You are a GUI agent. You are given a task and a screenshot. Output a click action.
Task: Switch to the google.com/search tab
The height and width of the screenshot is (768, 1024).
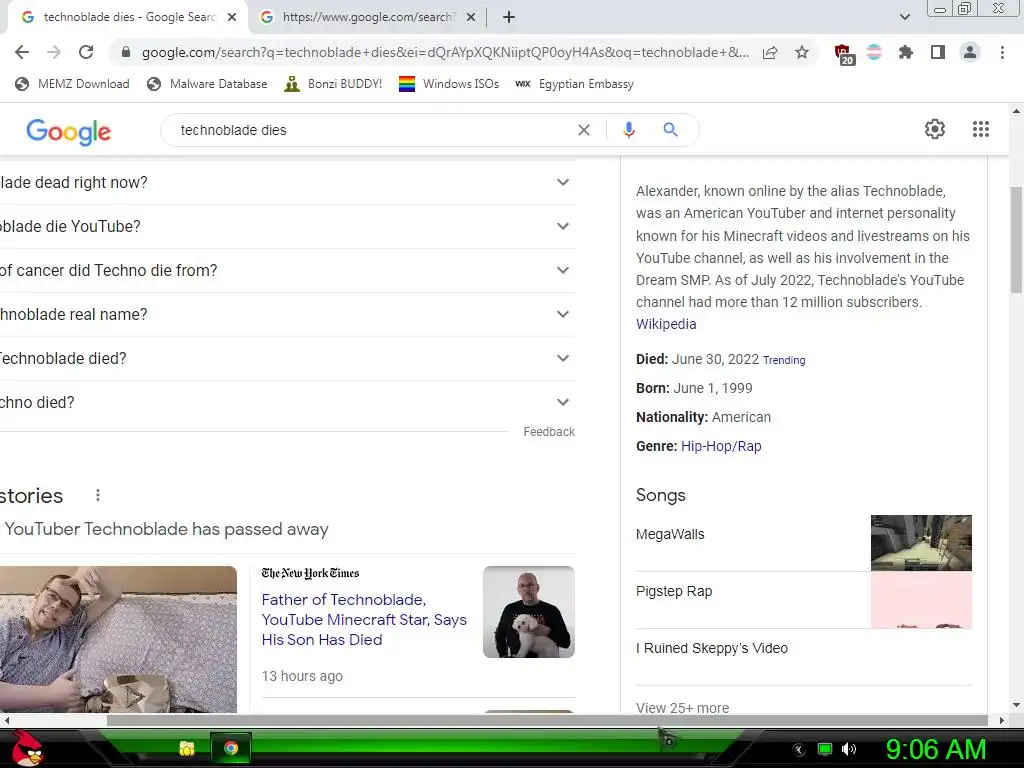367,18
